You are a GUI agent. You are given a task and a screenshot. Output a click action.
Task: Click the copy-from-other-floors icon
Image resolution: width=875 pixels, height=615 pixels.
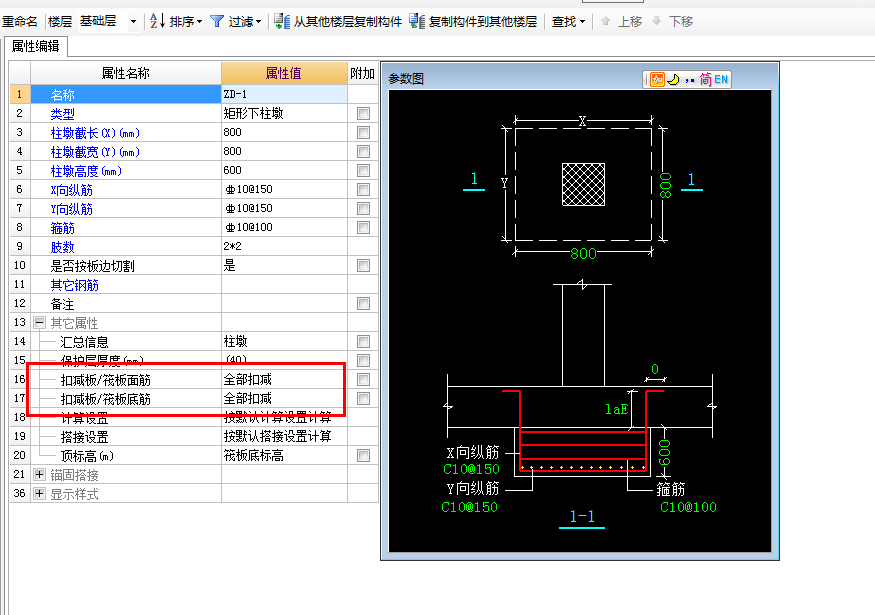282,21
